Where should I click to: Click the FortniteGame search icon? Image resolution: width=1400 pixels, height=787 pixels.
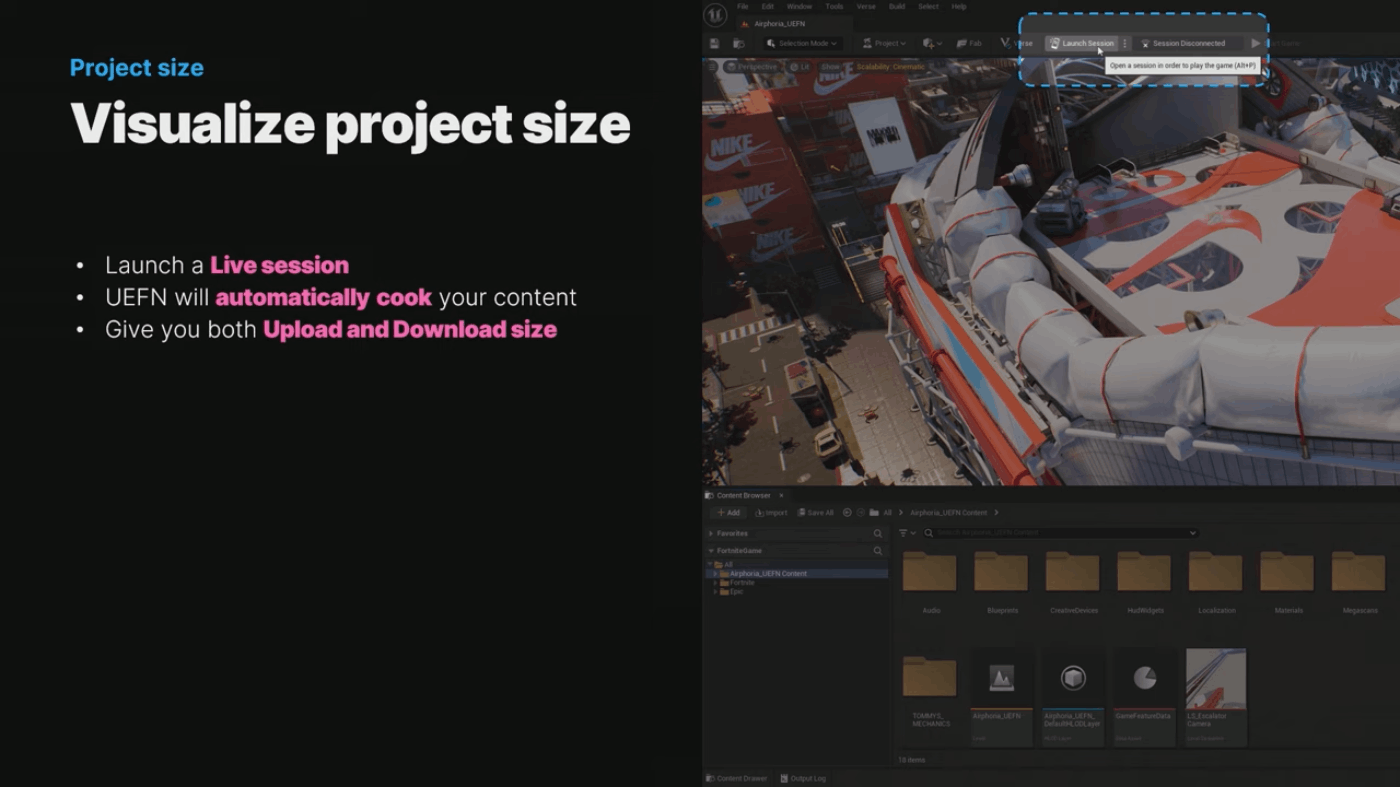[x=878, y=551]
